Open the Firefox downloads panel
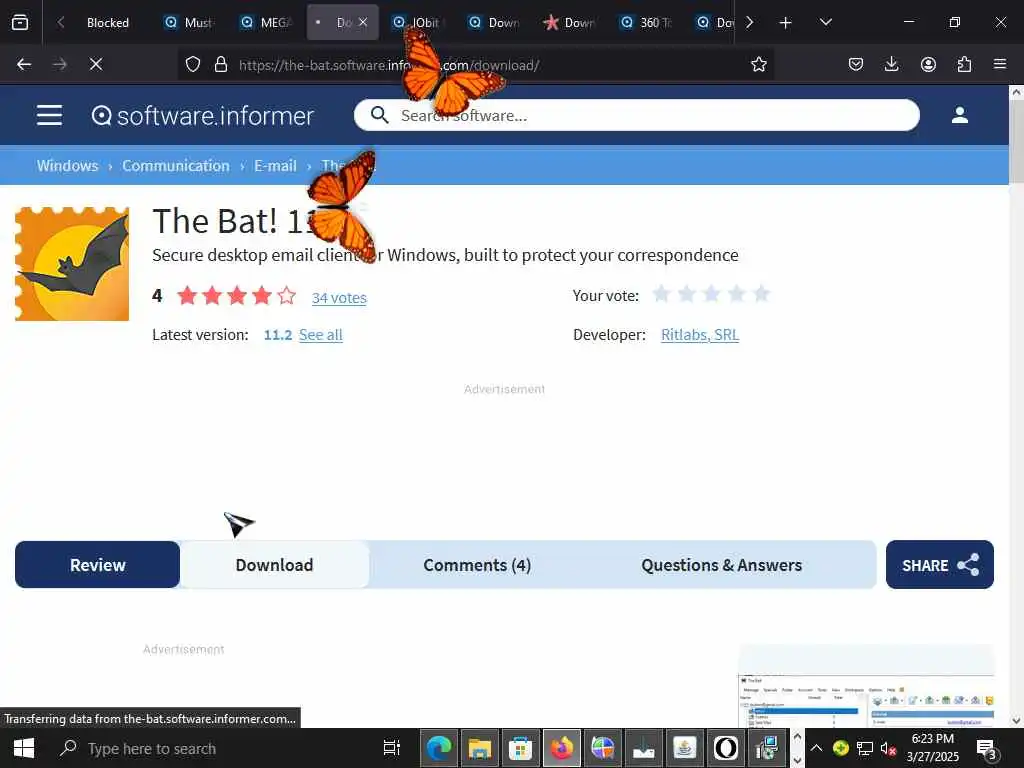The height and width of the screenshot is (768, 1024). 891,64
